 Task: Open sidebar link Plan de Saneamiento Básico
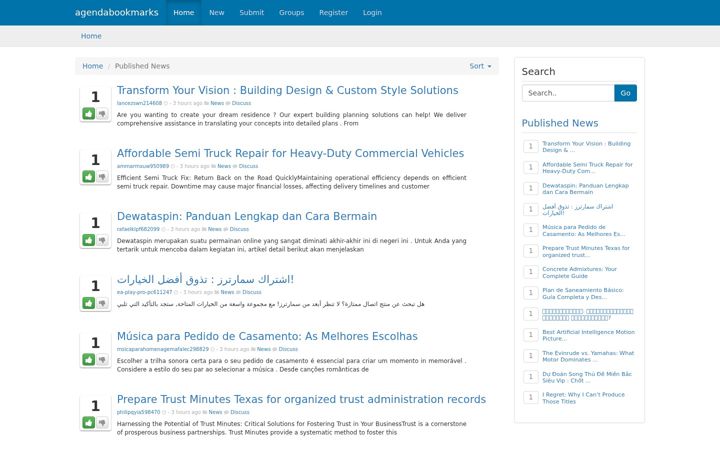[583, 293]
